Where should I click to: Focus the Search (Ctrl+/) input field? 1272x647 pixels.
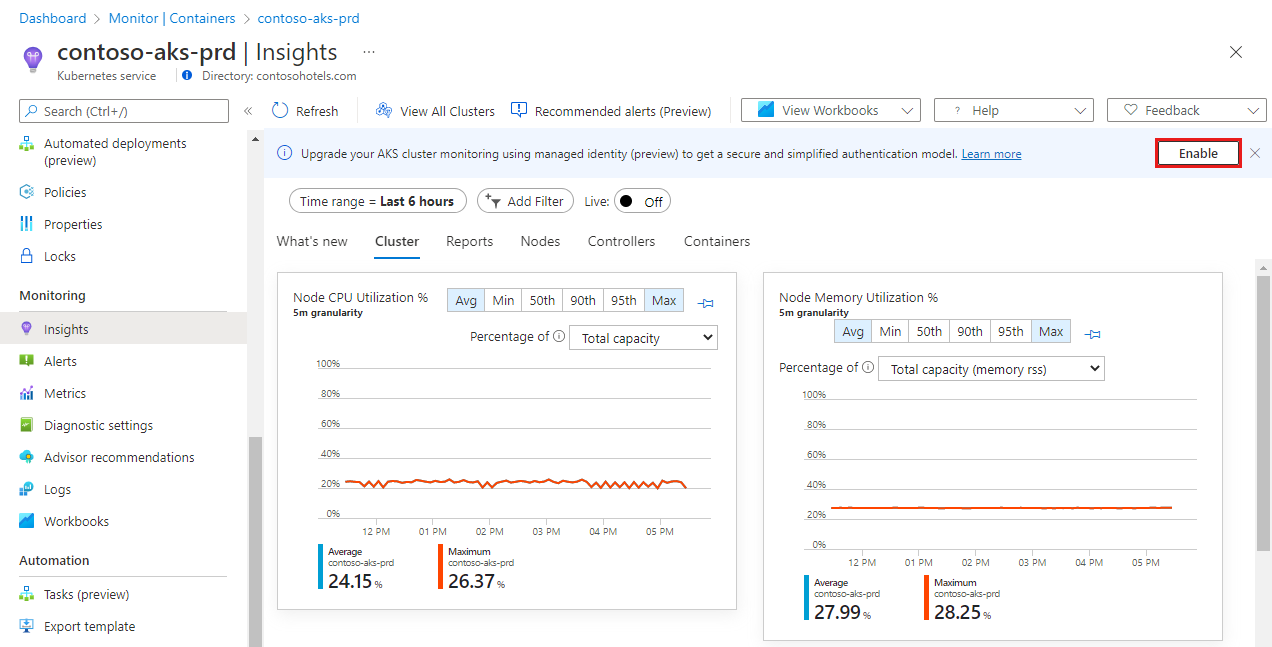click(124, 111)
